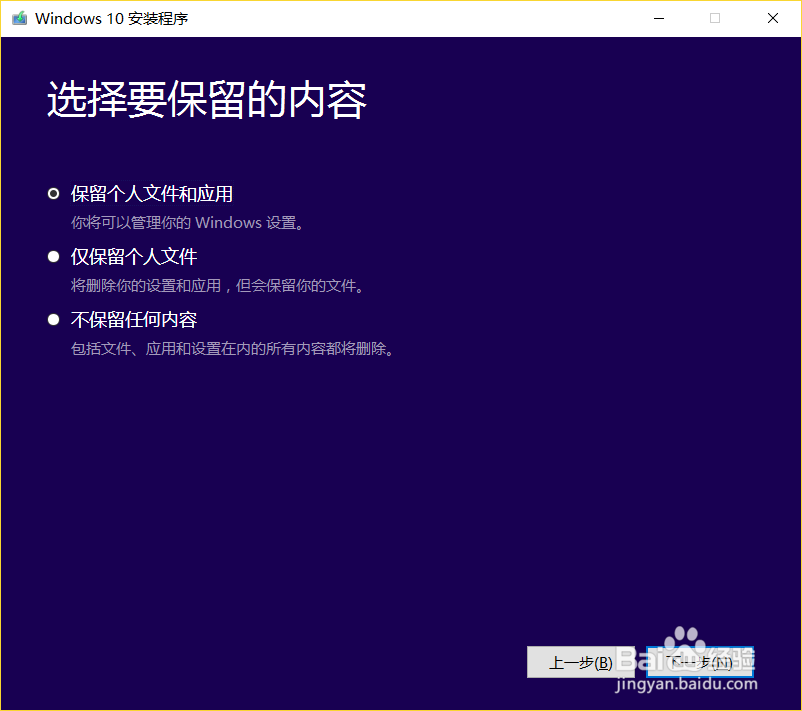Click the maximize button on title bar

714,18
